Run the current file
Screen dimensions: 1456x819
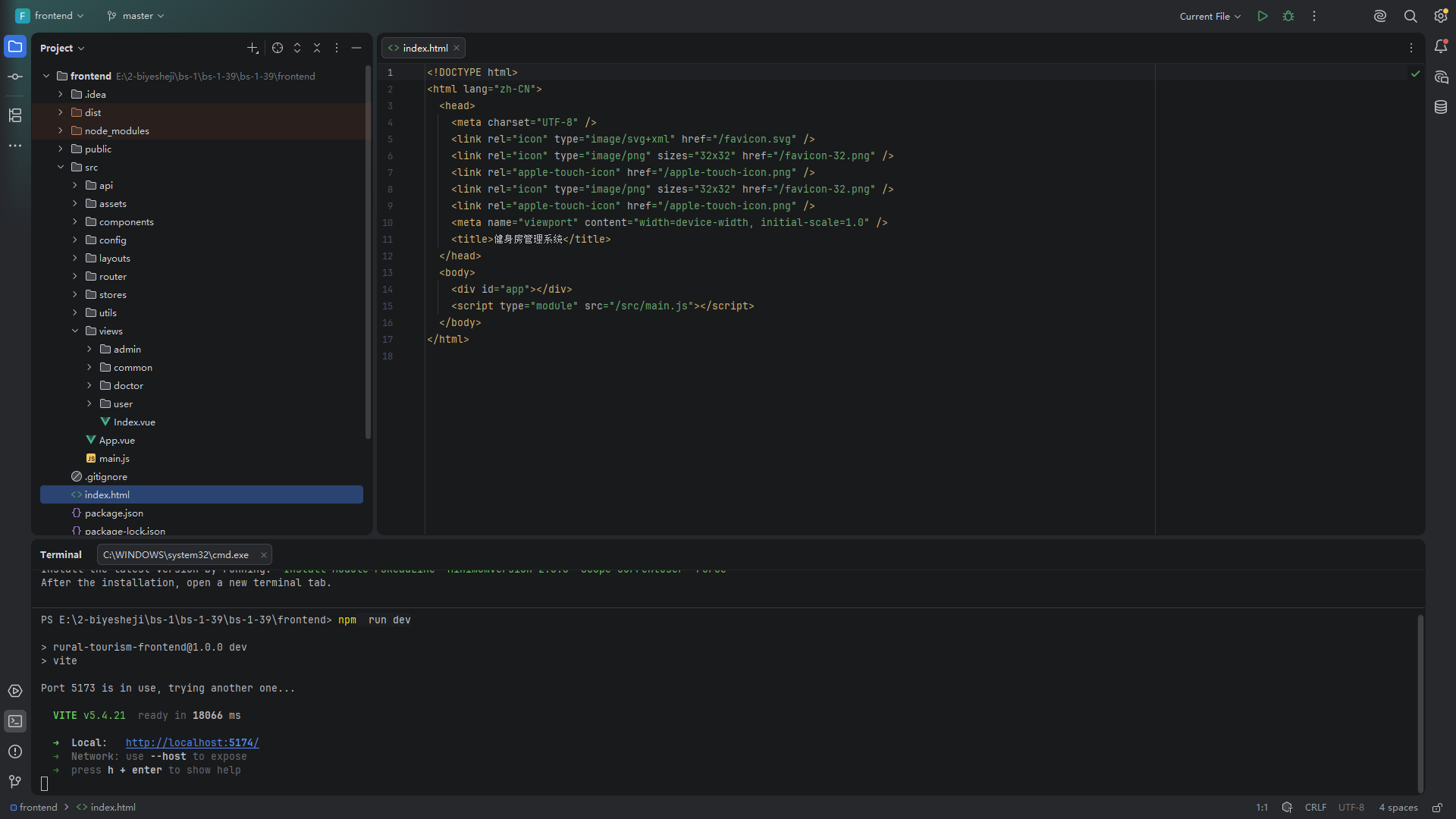click(x=1263, y=16)
